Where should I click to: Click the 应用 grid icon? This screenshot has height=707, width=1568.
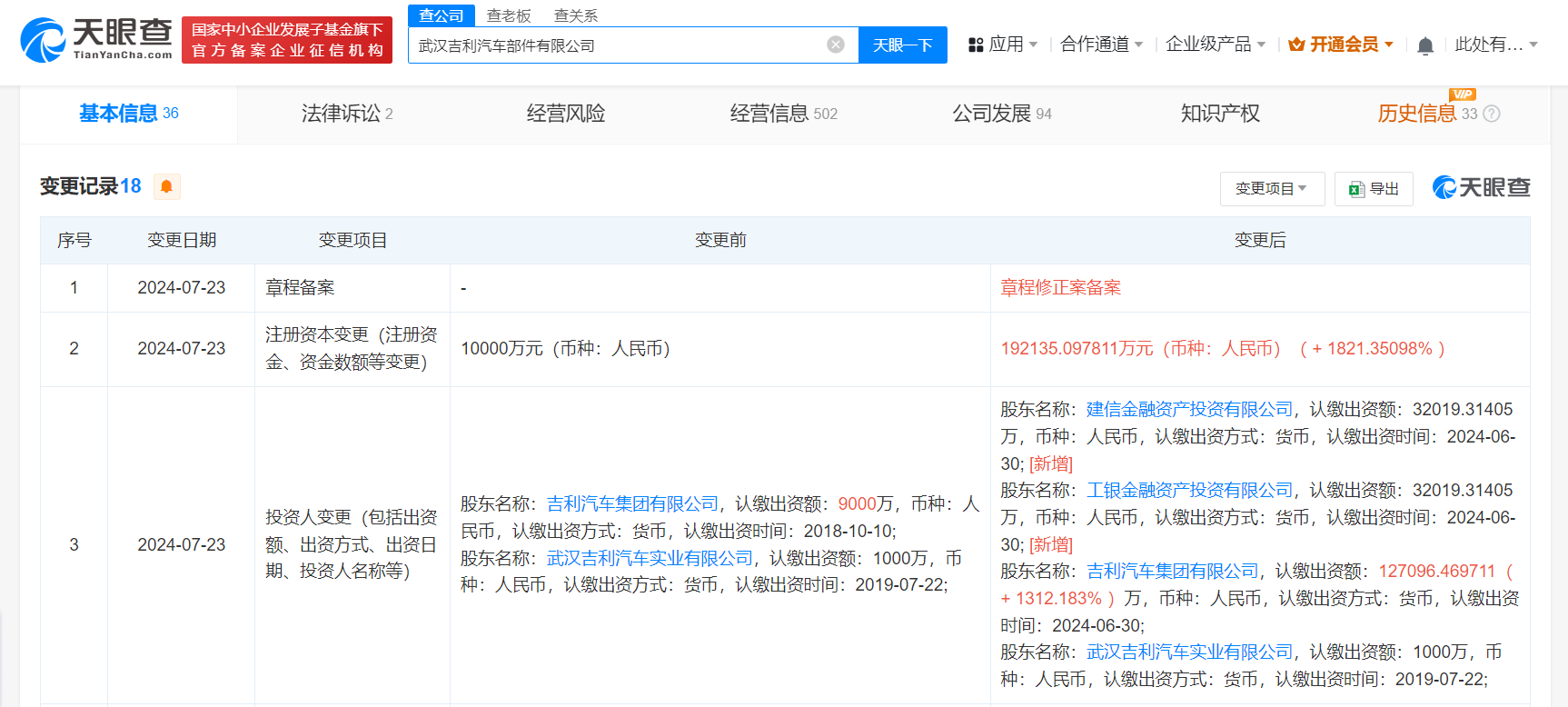(x=976, y=45)
